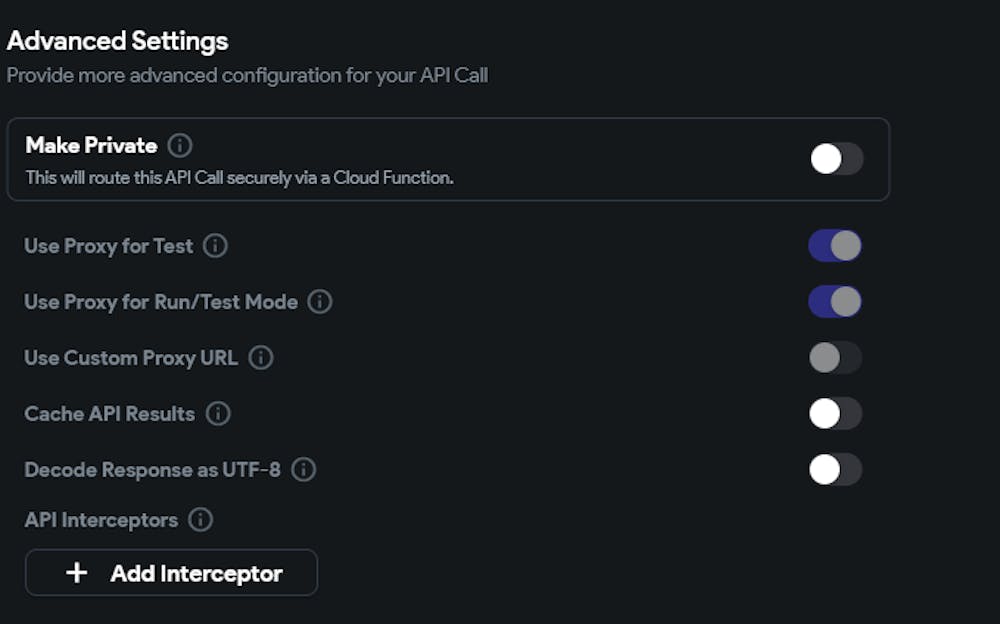
Task: Turn on Cache API Results
Action: click(835, 414)
